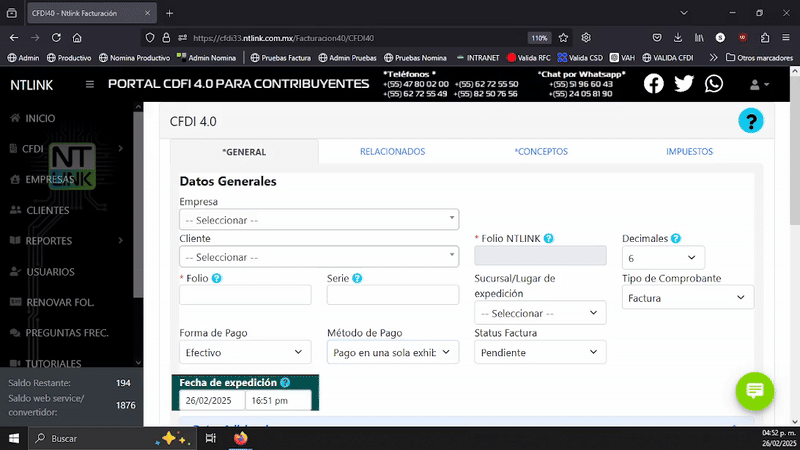
Task: Switch to the IMPUESTOS tab
Action: [x=689, y=152]
